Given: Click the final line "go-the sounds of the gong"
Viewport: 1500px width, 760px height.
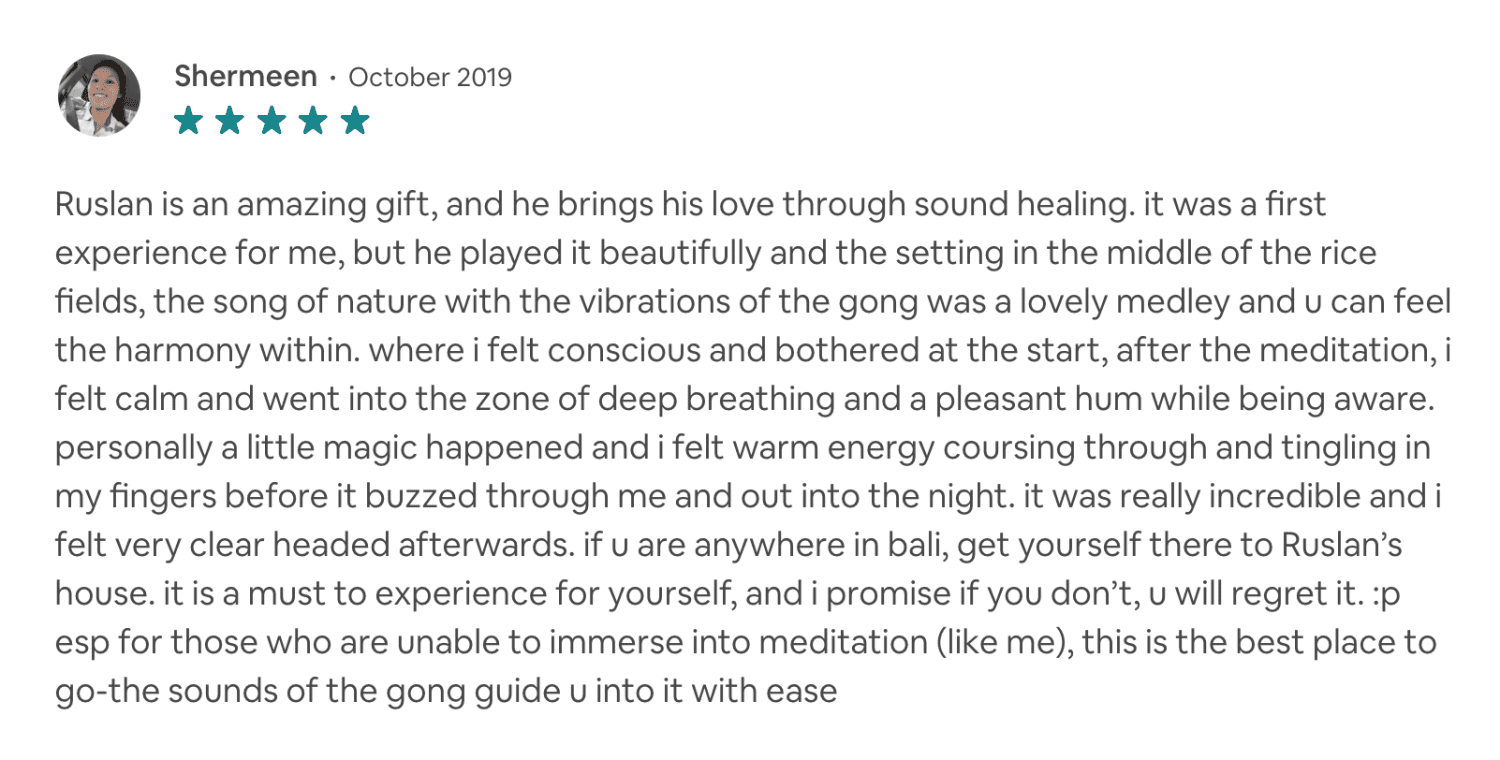Looking at the screenshot, I should 445,690.
